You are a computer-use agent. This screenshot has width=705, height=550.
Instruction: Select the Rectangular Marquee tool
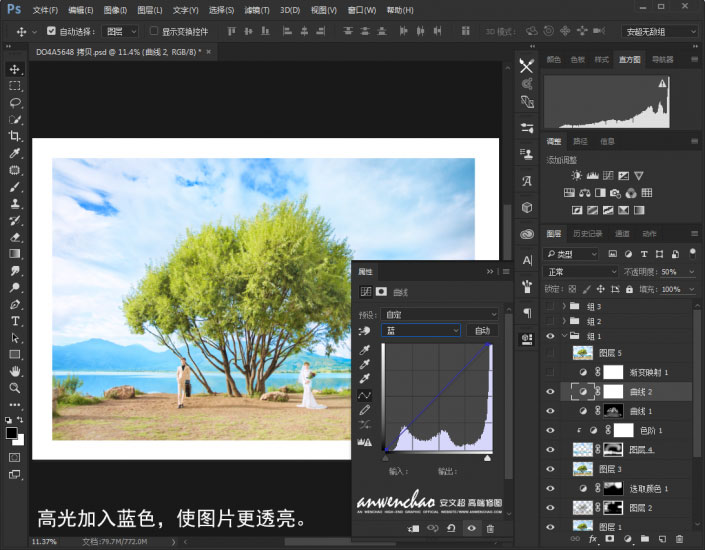point(14,86)
